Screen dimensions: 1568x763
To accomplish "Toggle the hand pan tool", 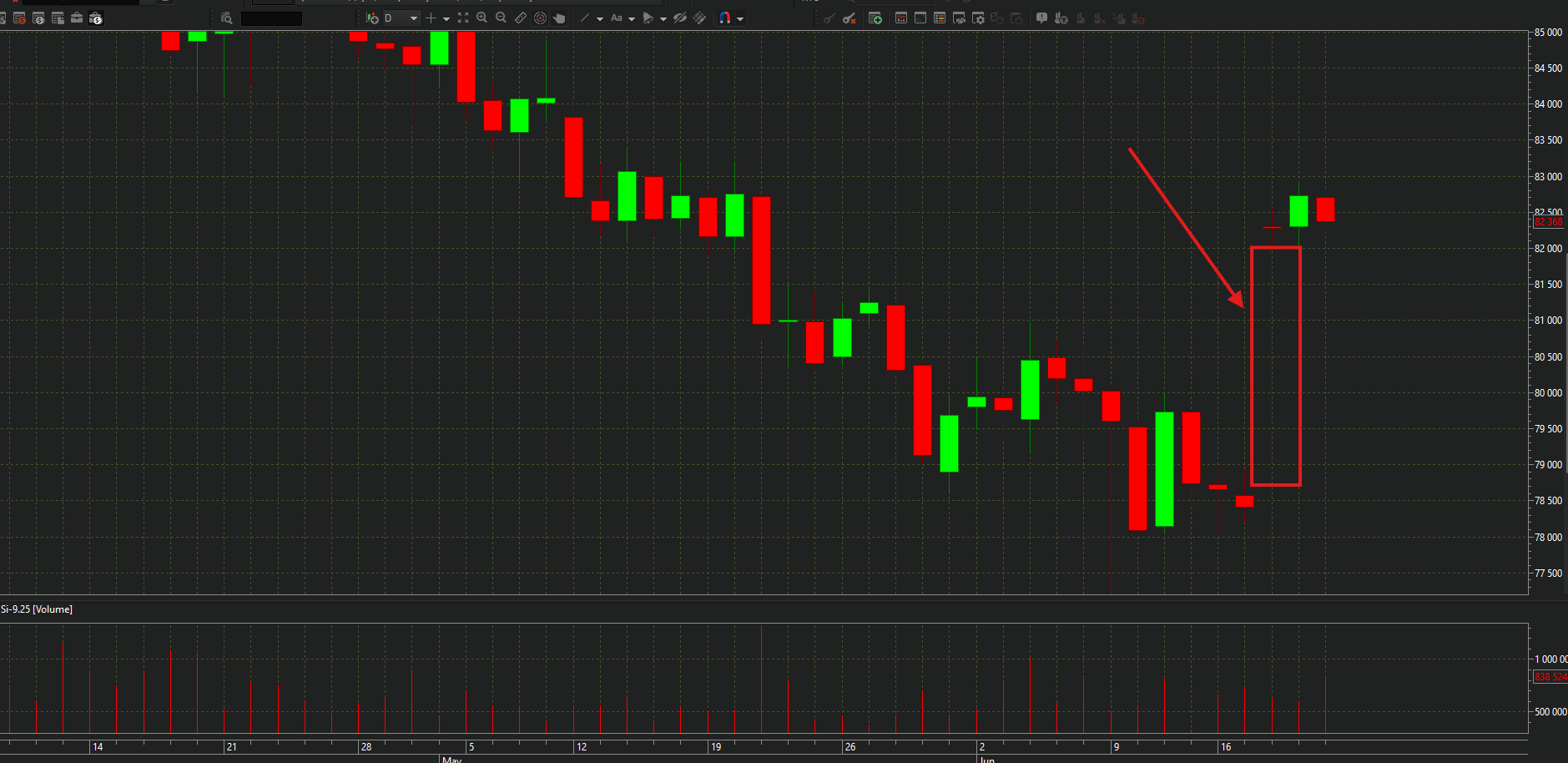I will point(559,18).
